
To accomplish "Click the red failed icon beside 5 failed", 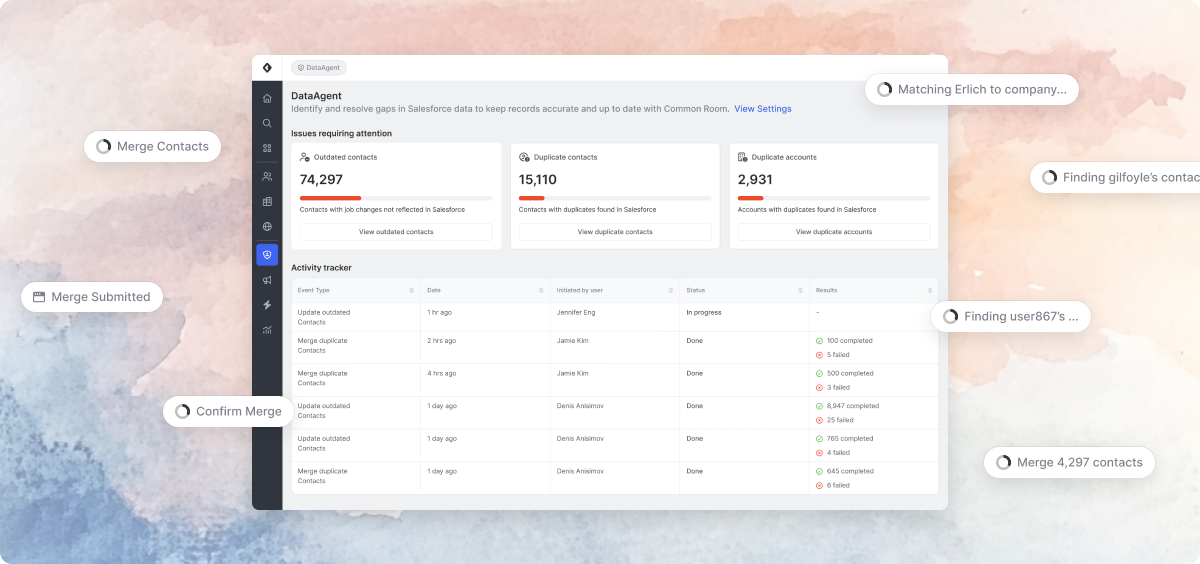I will coord(820,355).
